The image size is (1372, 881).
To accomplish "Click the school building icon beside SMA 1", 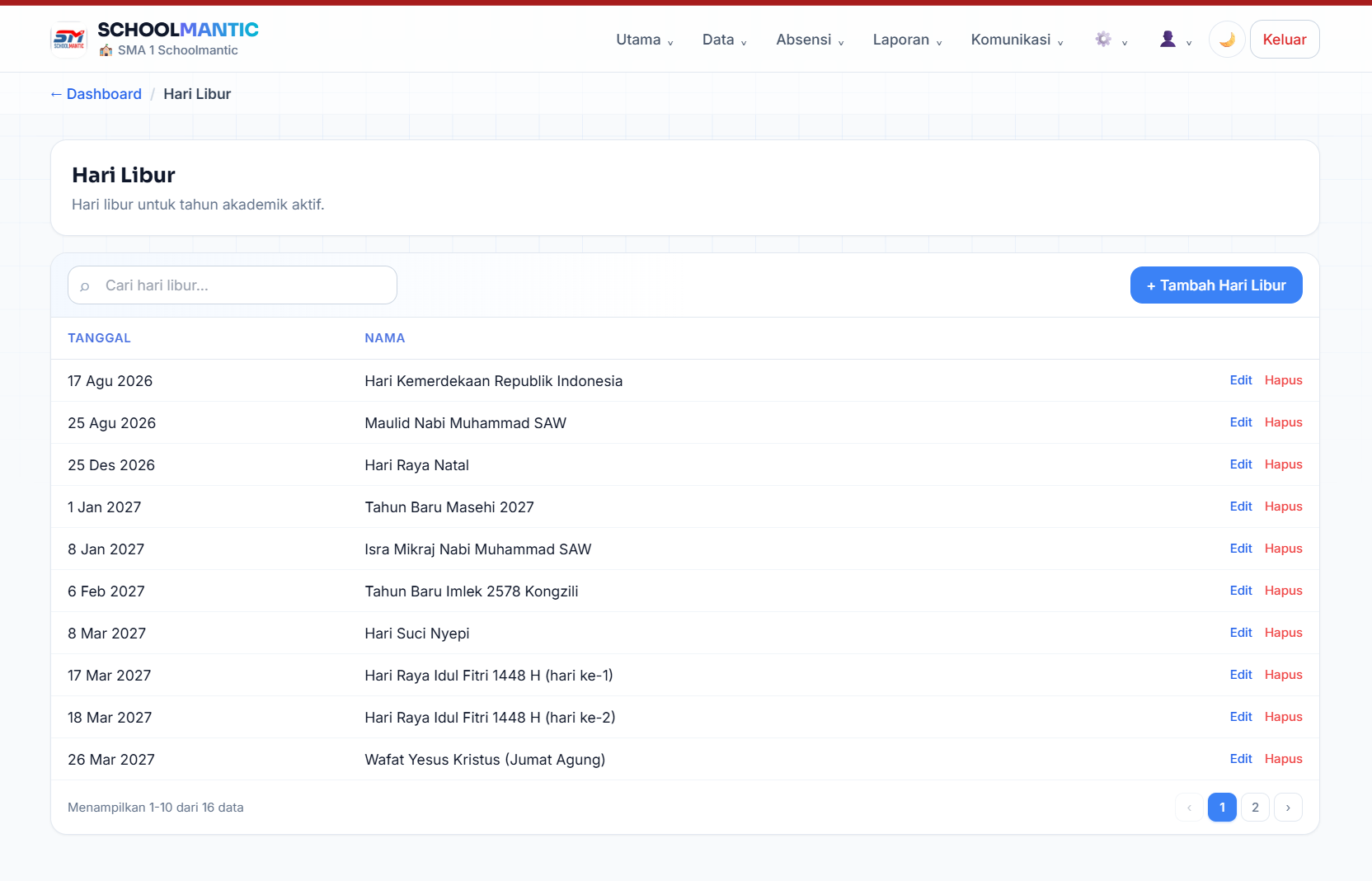I will pos(106,50).
